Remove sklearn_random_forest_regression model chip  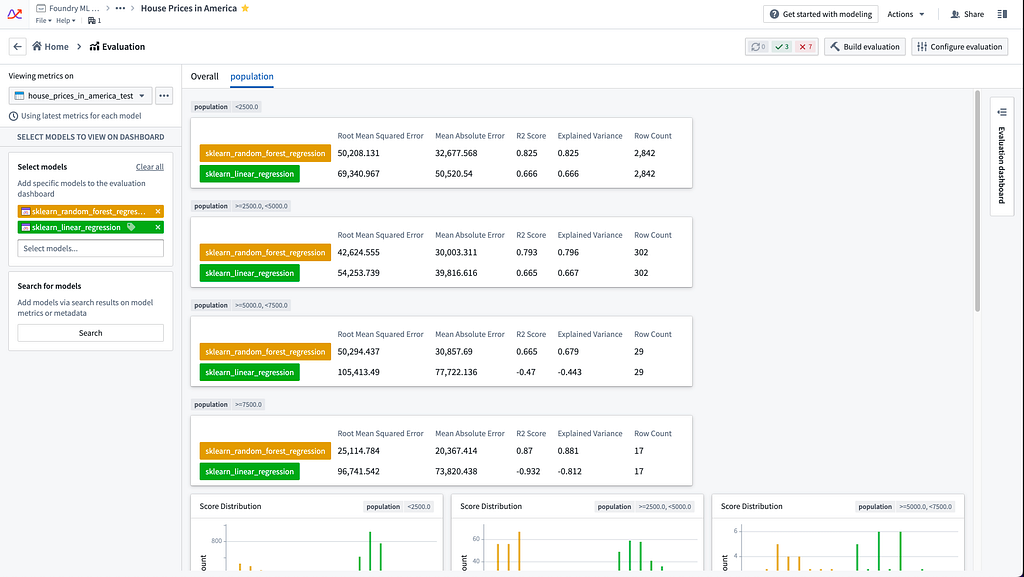(x=158, y=211)
